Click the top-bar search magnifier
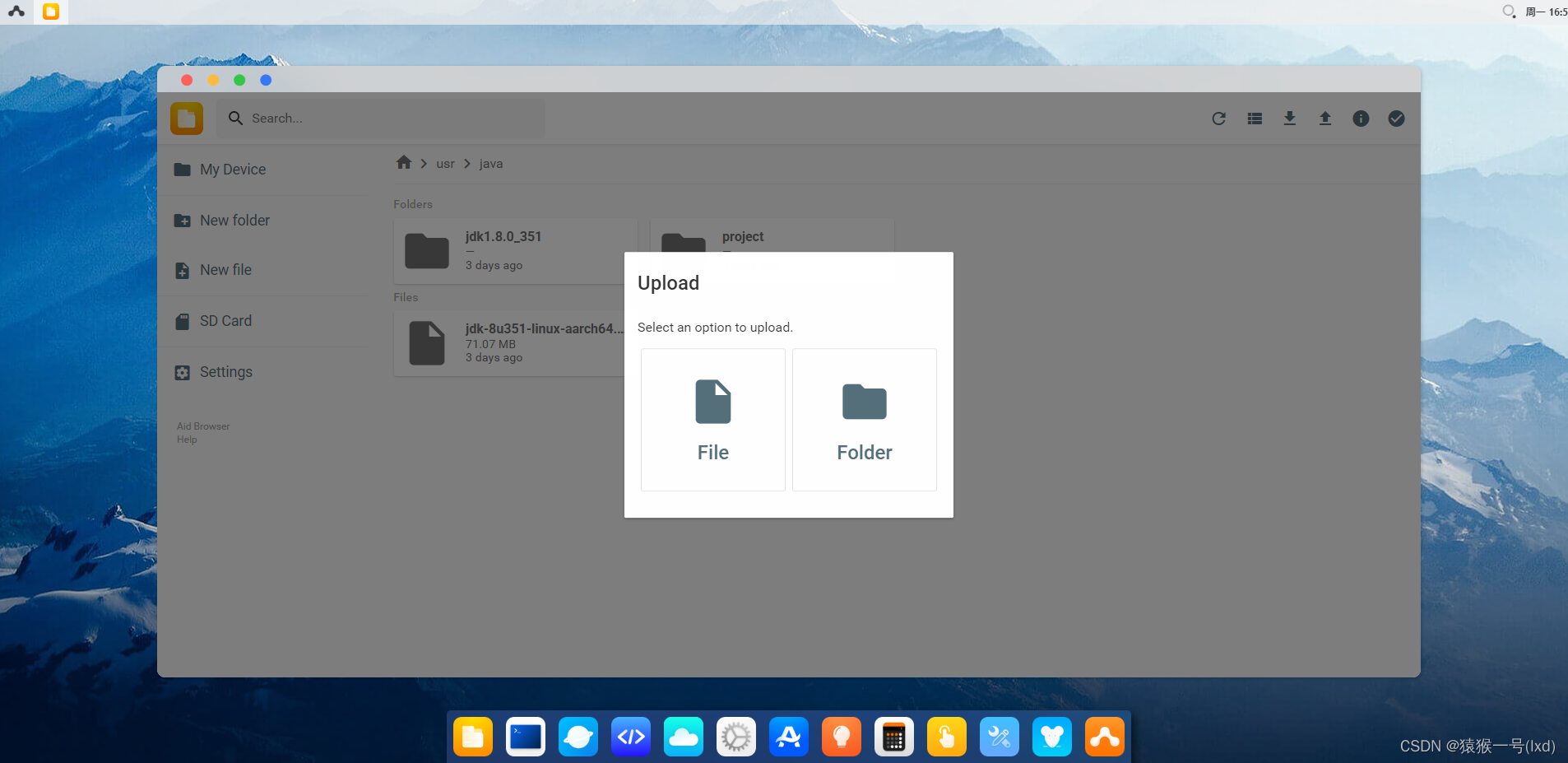This screenshot has height=763, width=1568. [x=1509, y=12]
